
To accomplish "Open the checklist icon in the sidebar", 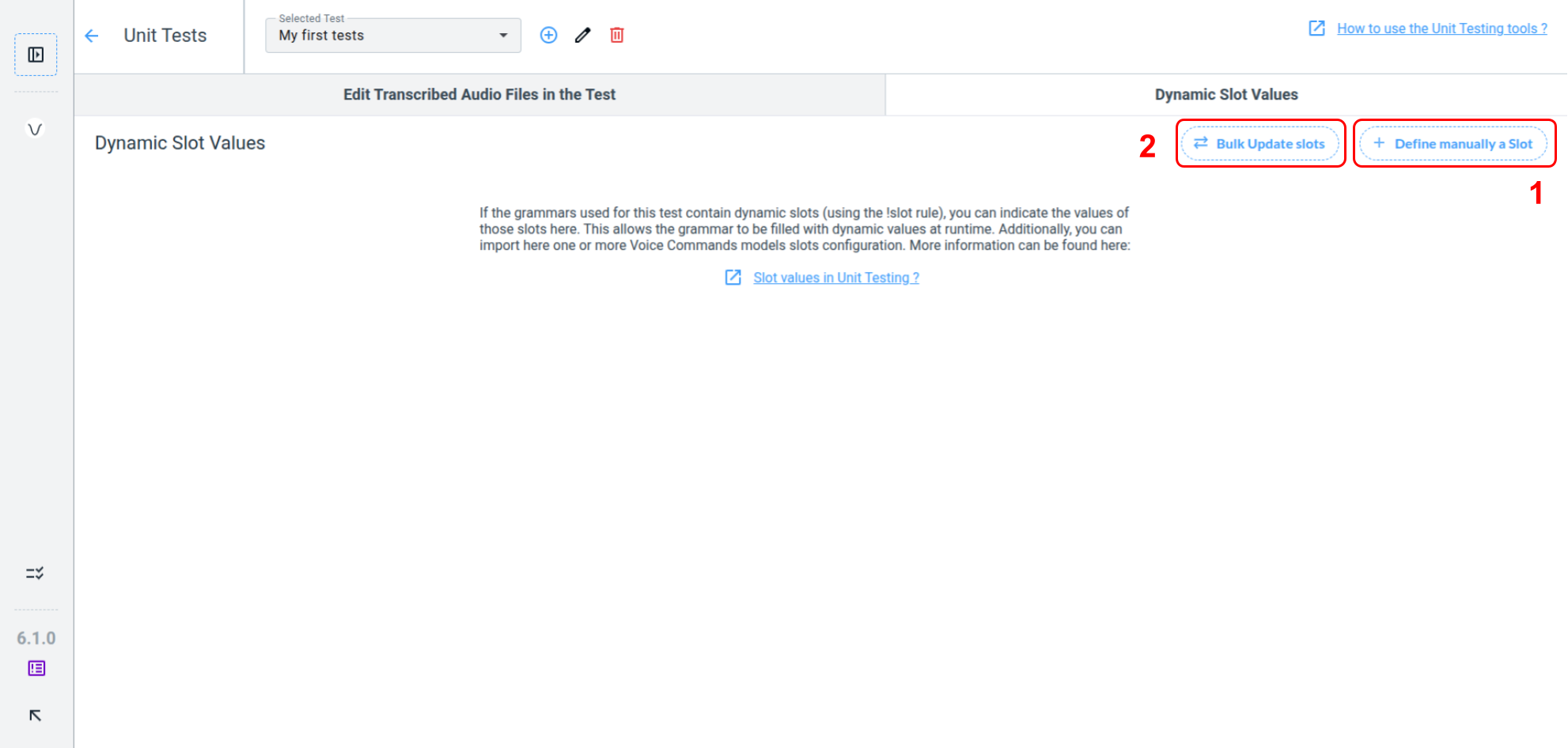I will click(x=35, y=573).
